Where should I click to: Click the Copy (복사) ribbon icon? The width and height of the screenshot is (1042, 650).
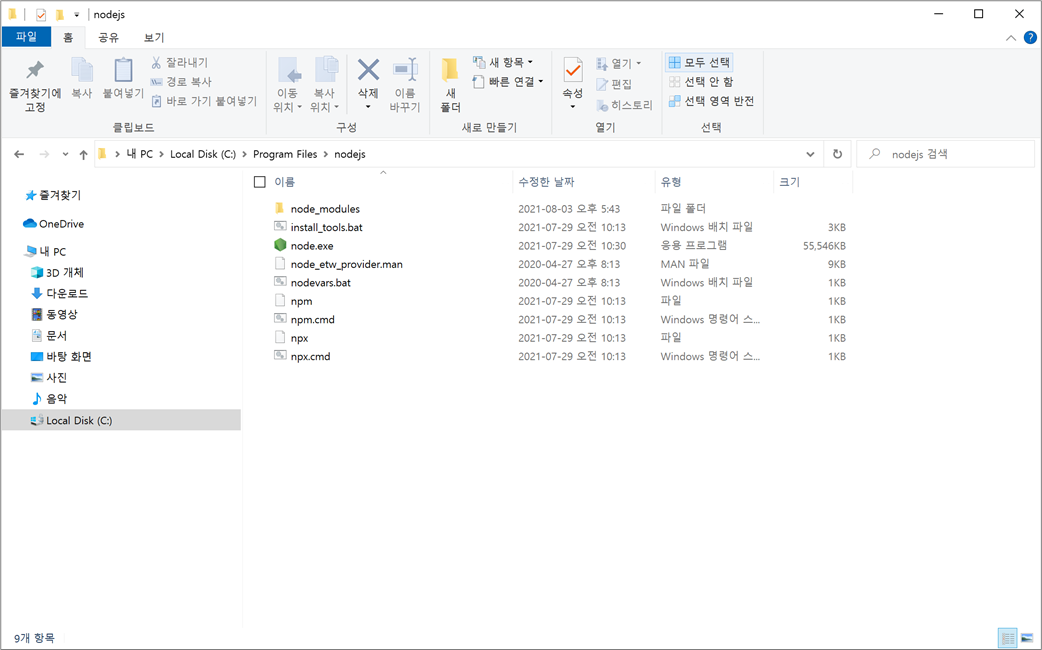coord(82,70)
